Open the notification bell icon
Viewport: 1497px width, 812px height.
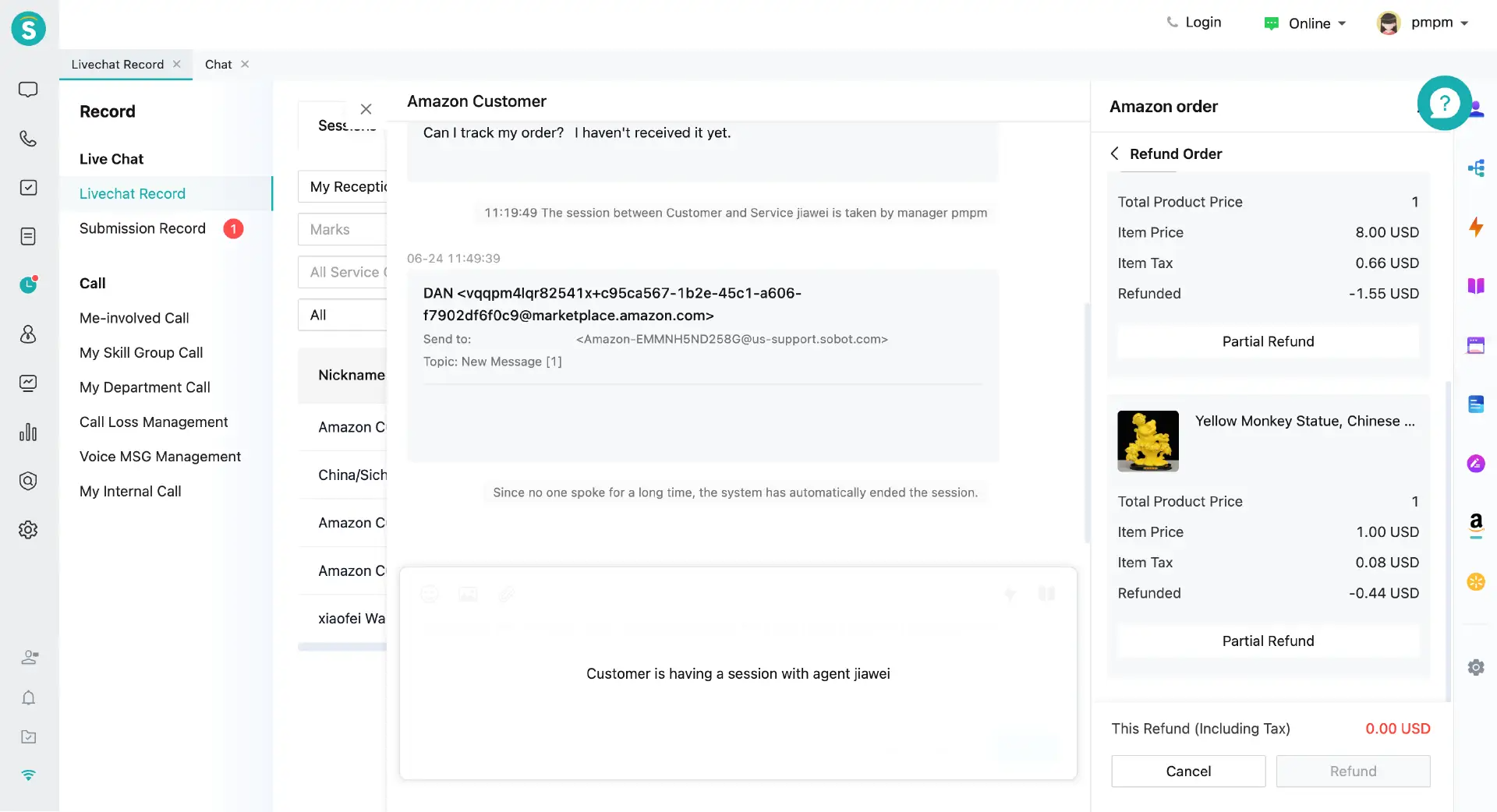coord(29,697)
